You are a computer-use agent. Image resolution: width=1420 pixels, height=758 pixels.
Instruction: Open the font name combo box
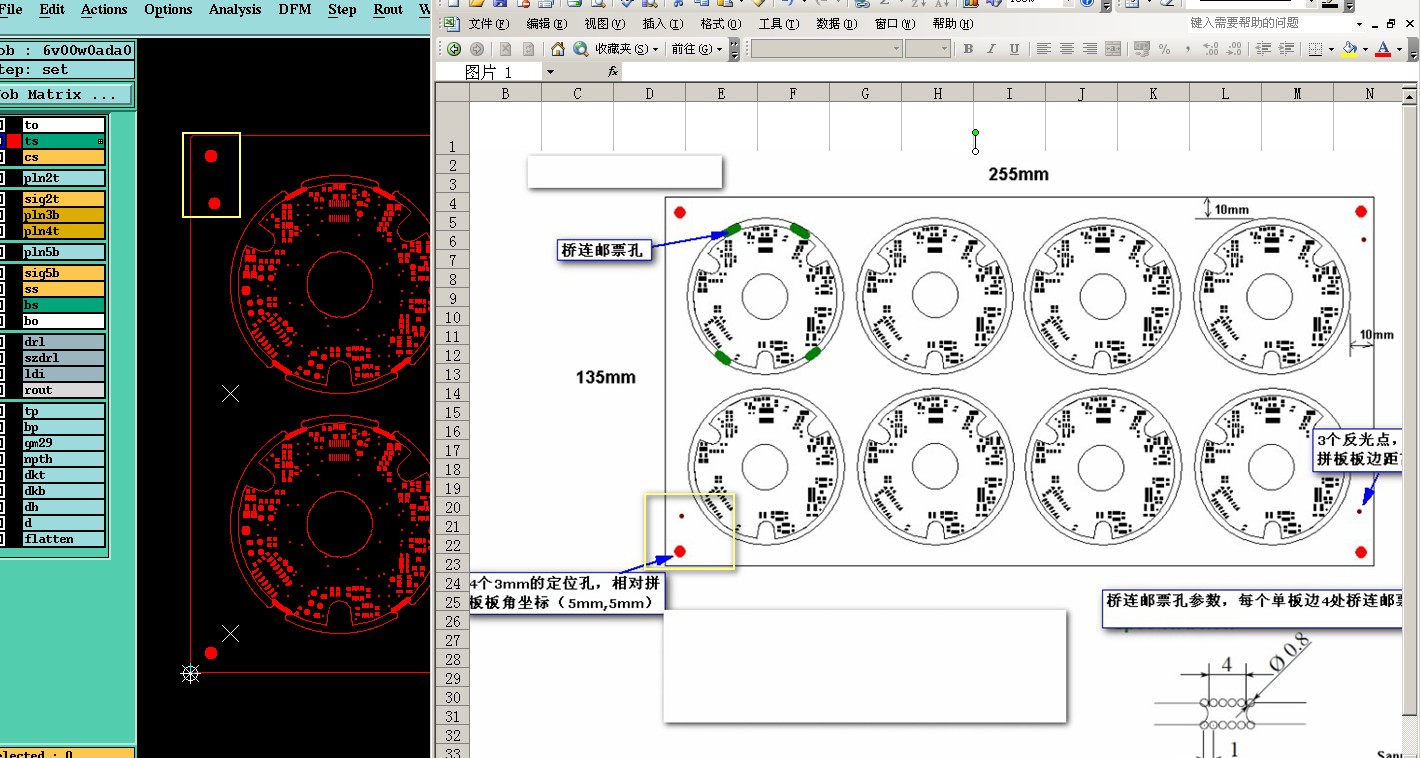(x=826, y=48)
